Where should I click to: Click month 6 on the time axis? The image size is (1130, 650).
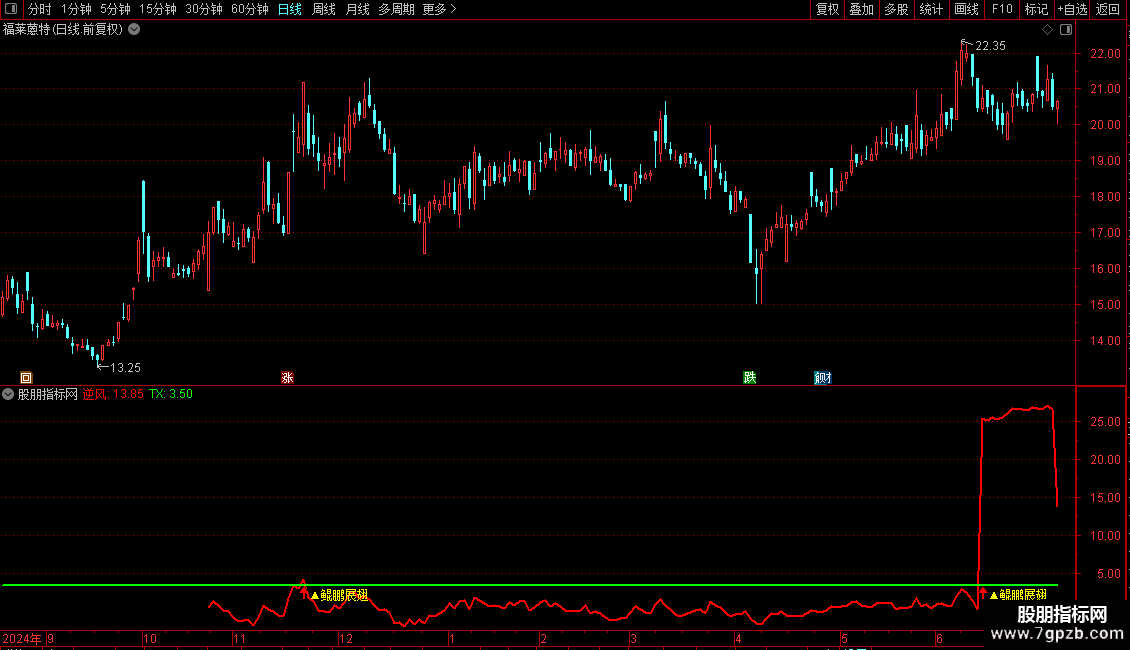click(939, 638)
